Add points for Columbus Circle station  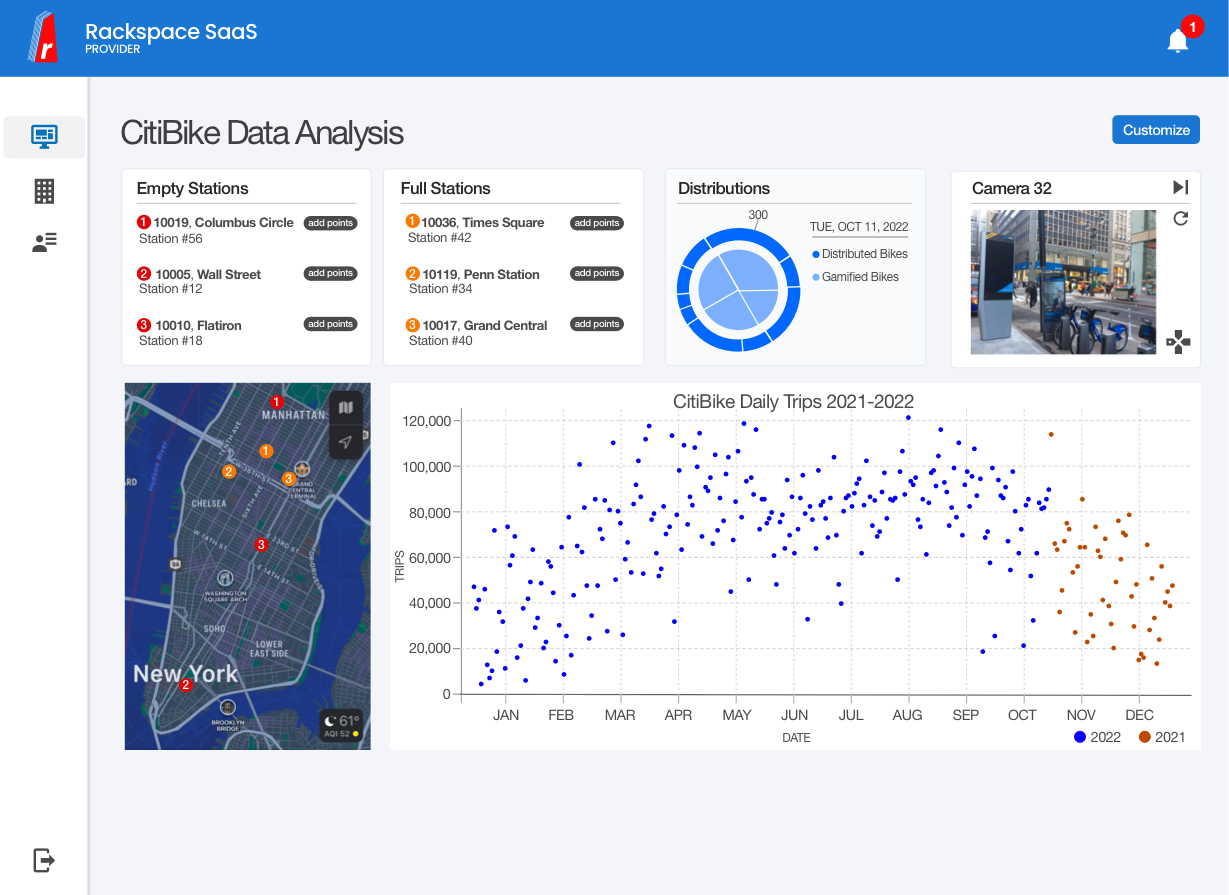[330, 223]
